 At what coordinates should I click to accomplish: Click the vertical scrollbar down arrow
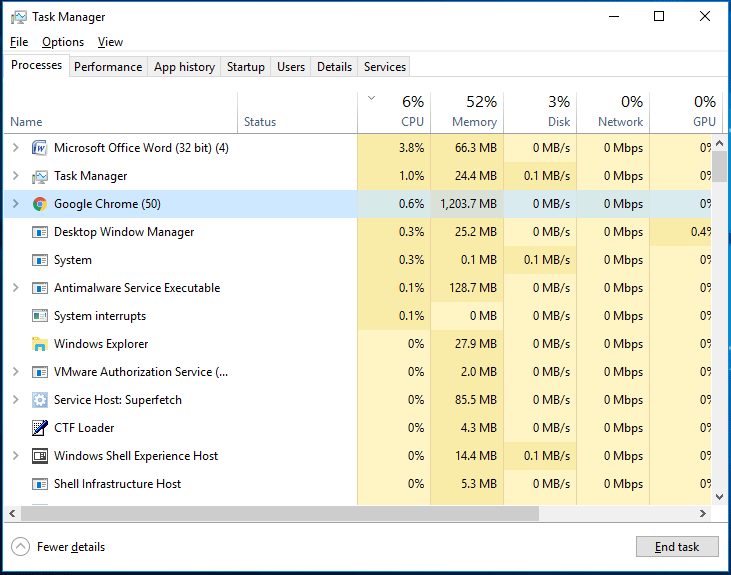coord(719,497)
